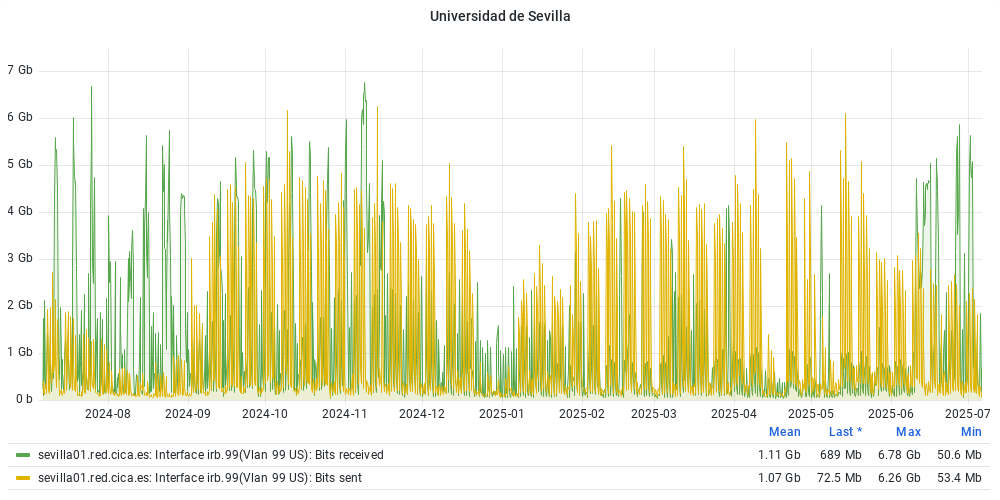1000x500 pixels.
Task: Click green color swatch for Bits received
Action: click(24, 455)
